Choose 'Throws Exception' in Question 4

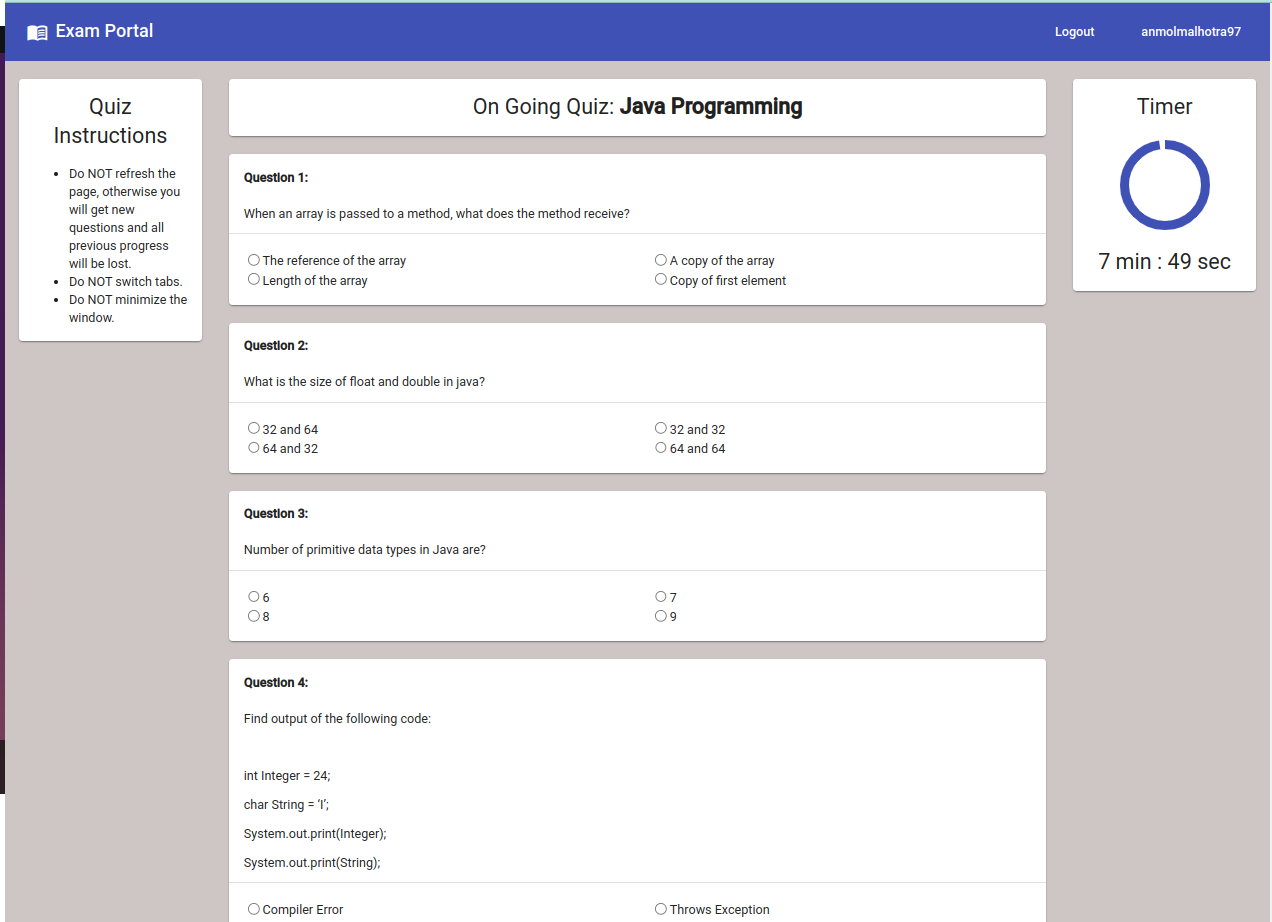tap(660, 908)
